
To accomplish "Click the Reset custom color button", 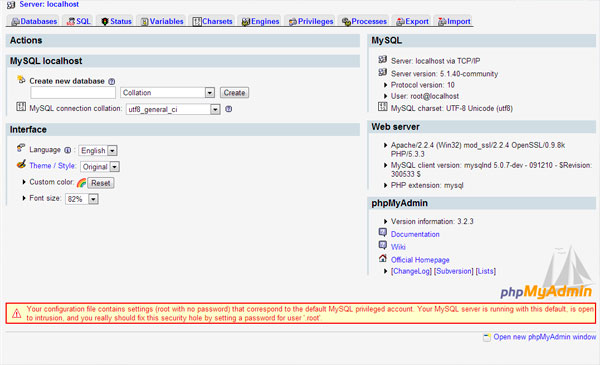I will coord(101,183).
